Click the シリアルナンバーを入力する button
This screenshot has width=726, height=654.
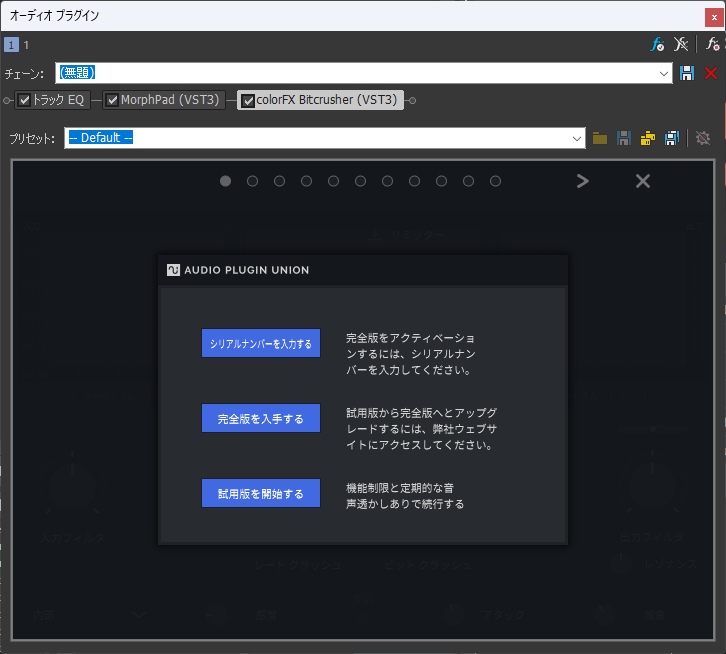[261, 343]
